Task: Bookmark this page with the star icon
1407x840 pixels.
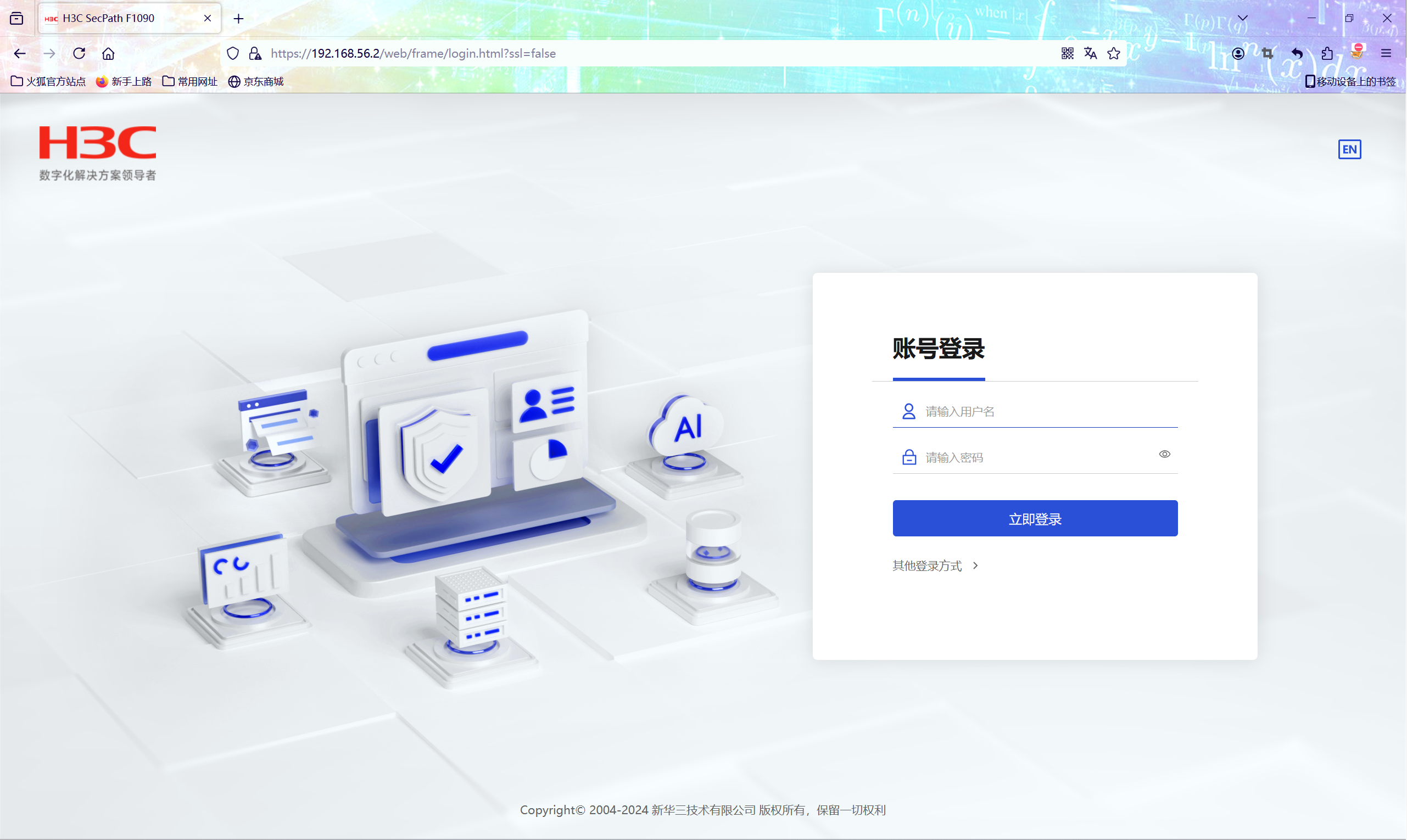Action: pos(1113,53)
